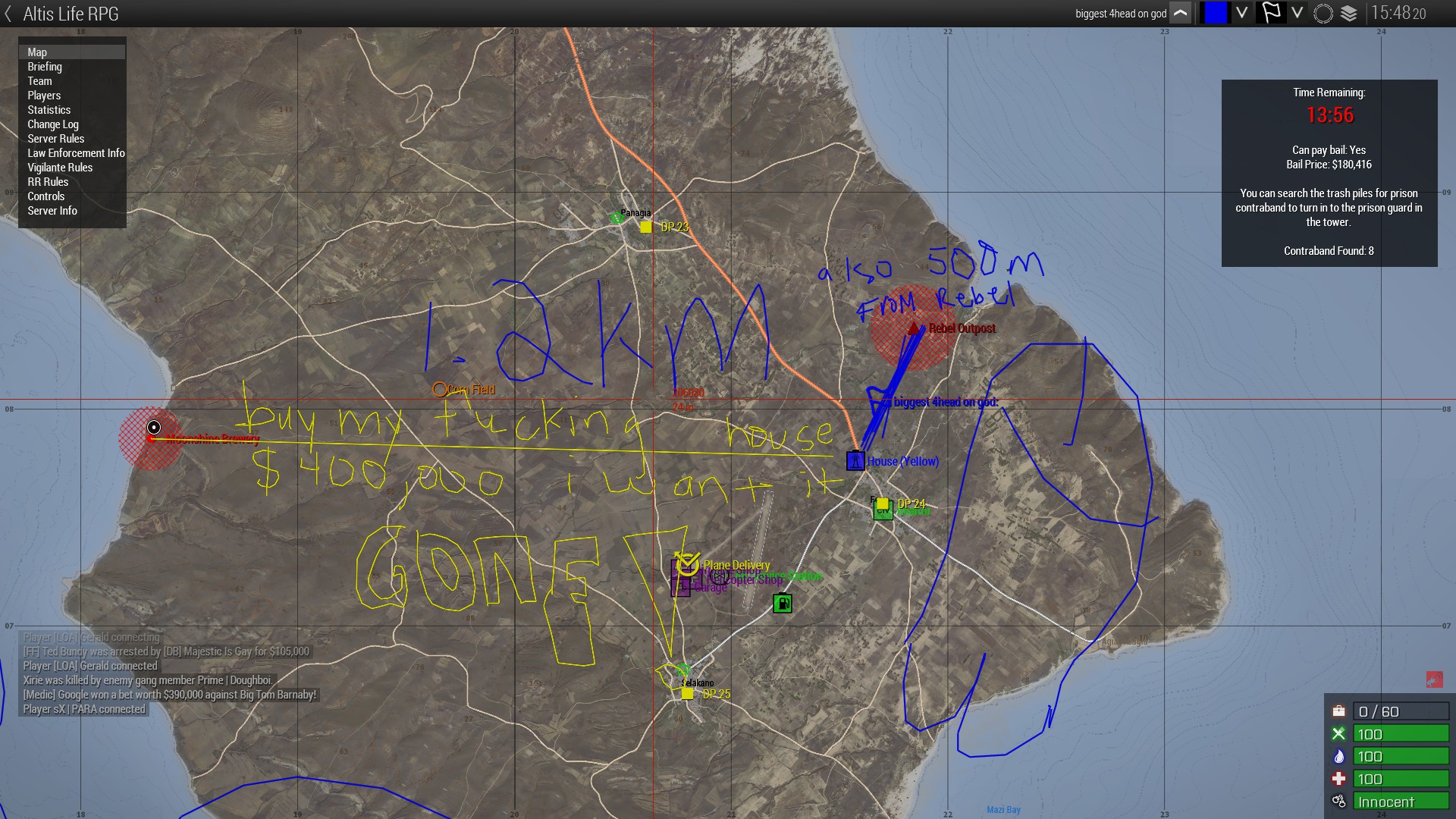Click the purple Garage marker icon

coord(680,587)
